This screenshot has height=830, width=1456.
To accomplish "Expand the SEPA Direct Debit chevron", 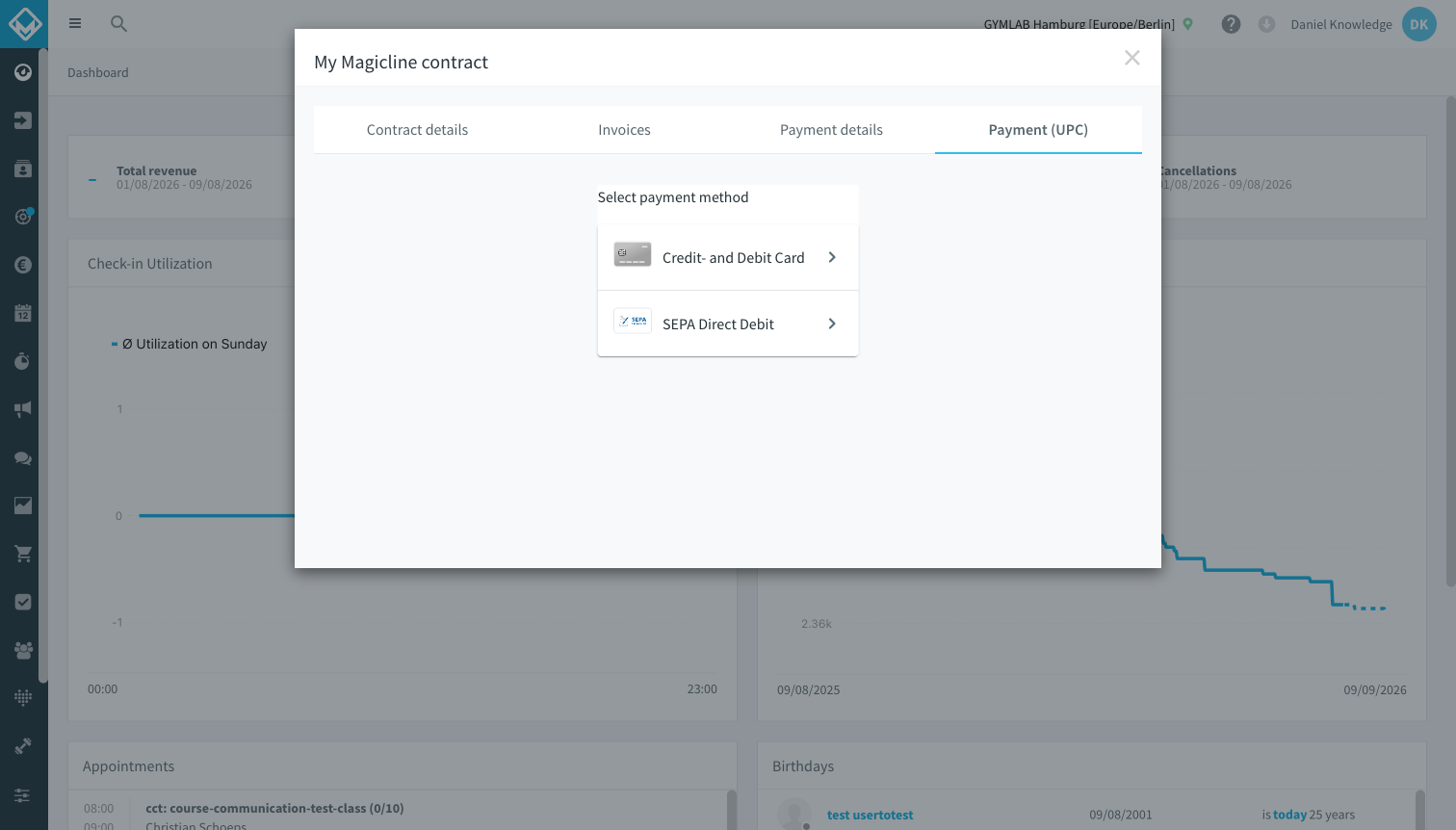I will coord(832,324).
